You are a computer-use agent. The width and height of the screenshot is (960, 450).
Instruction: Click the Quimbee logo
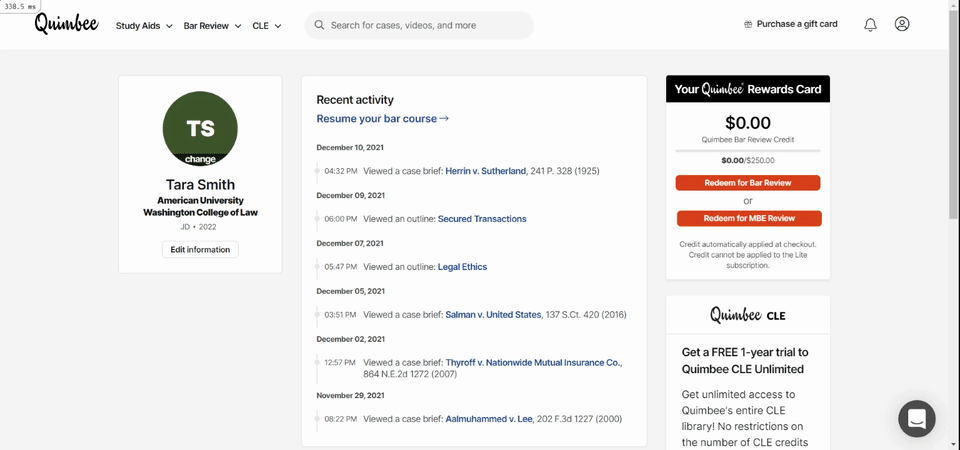pos(67,24)
